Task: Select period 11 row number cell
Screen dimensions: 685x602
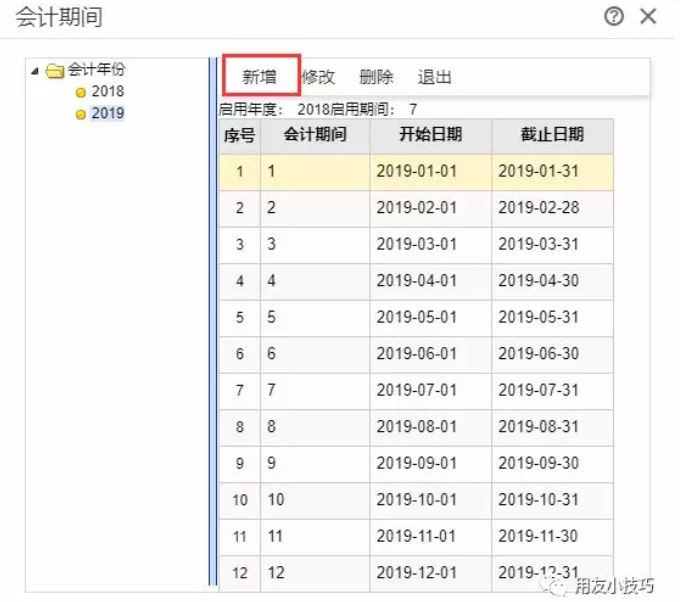Action: [x=240, y=537]
